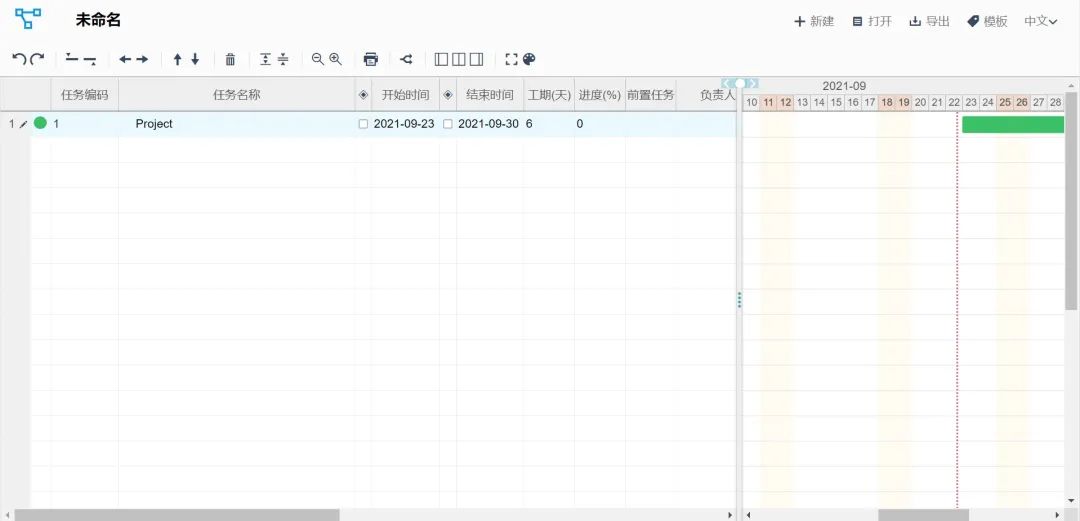The image size is (1080, 521).
Task: Tick the end milestone checkbox for Project
Action: pyautogui.click(x=448, y=124)
